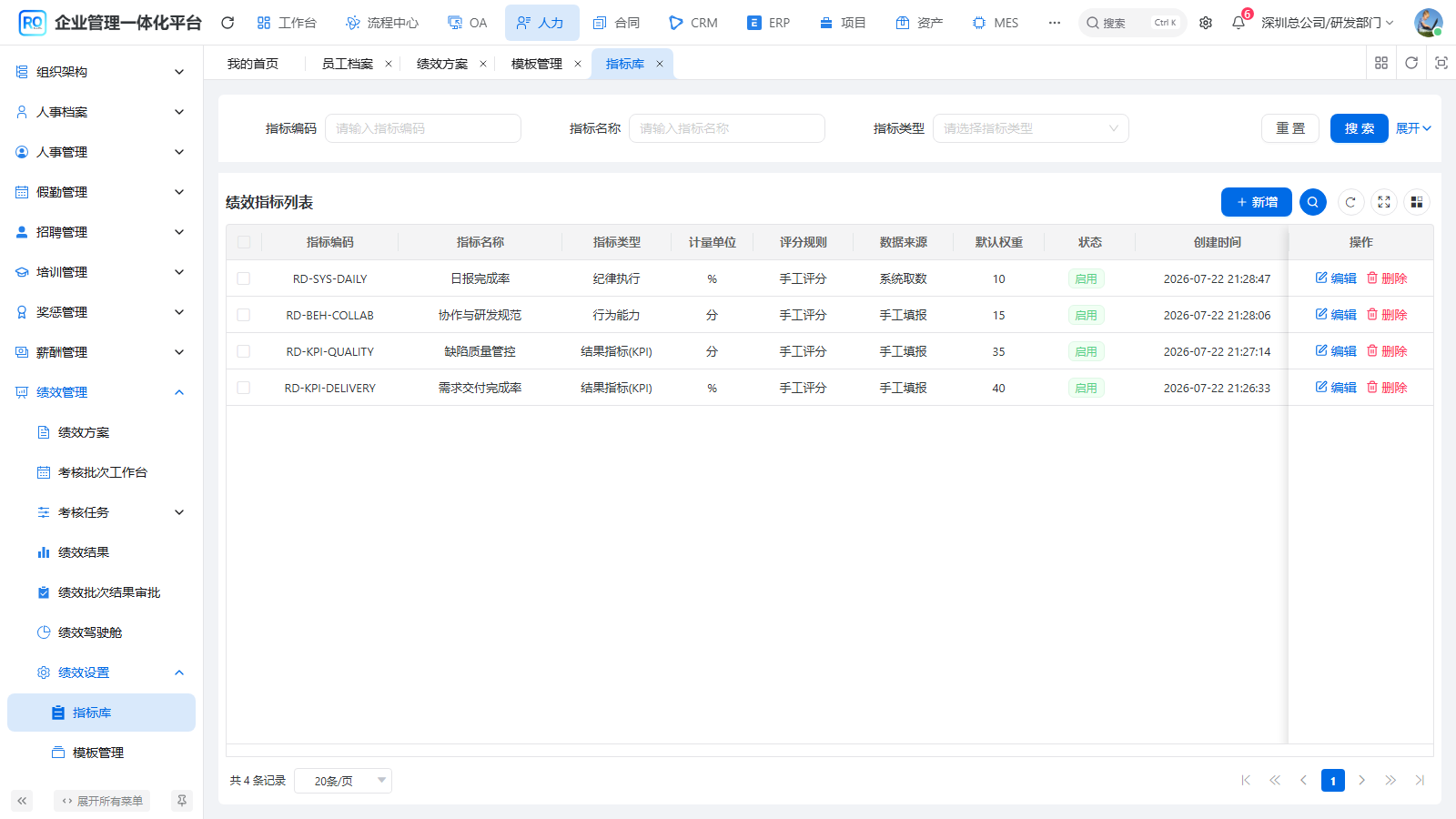Click the round blue search toggle icon
1456x819 pixels.
1313,202
